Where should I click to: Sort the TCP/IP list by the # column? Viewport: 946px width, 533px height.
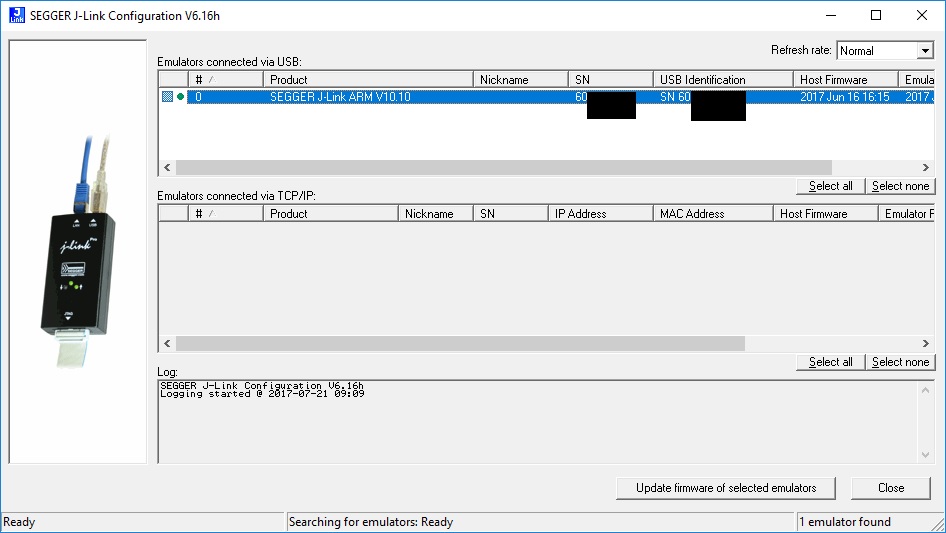pyautogui.click(x=225, y=214)
